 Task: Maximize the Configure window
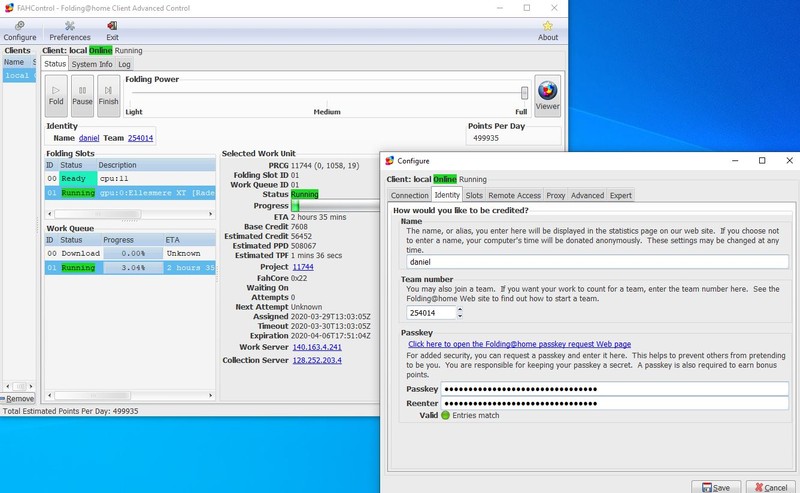point(762,161)
